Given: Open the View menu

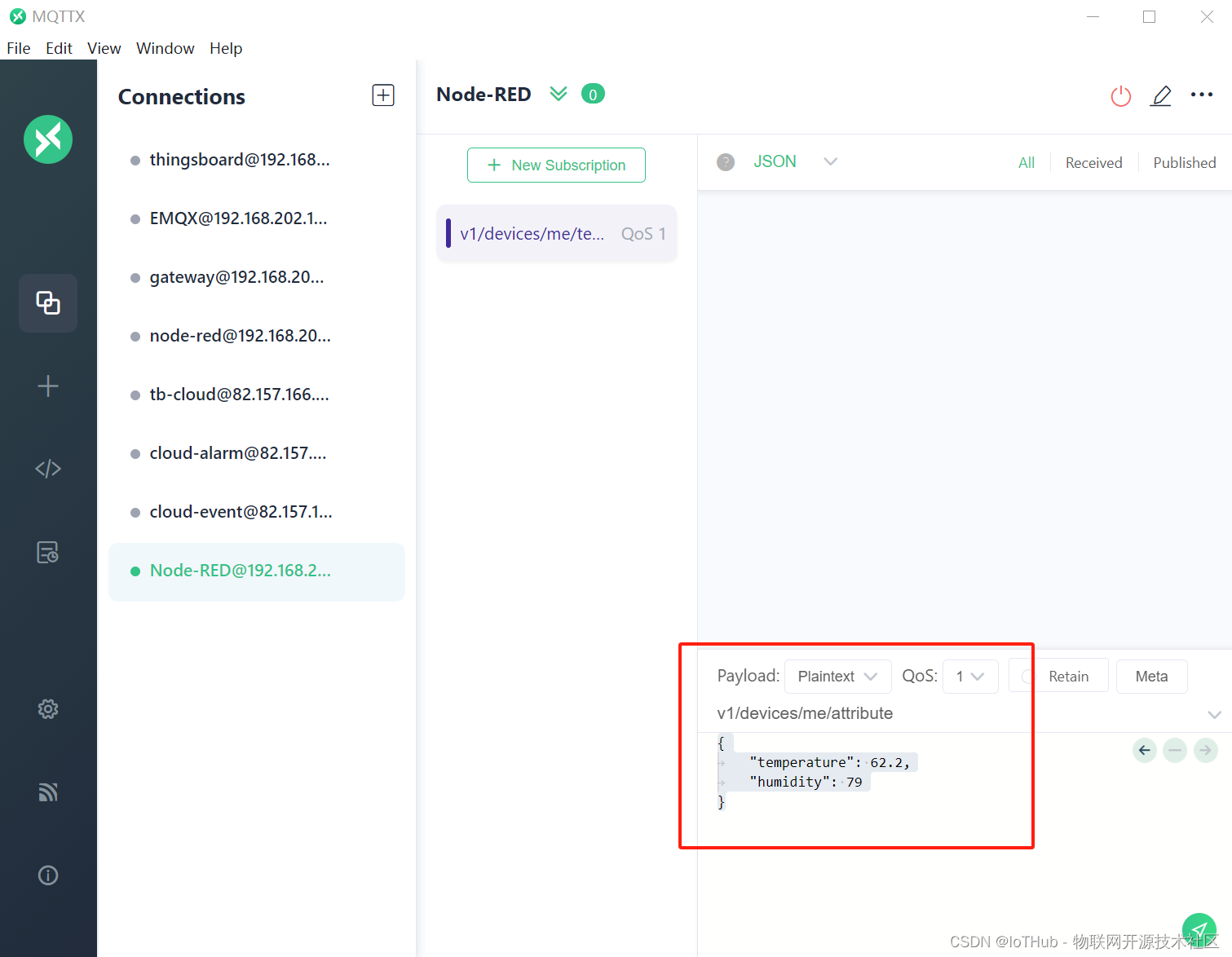Looking at the screenshot, I should [x=104, y=48].
